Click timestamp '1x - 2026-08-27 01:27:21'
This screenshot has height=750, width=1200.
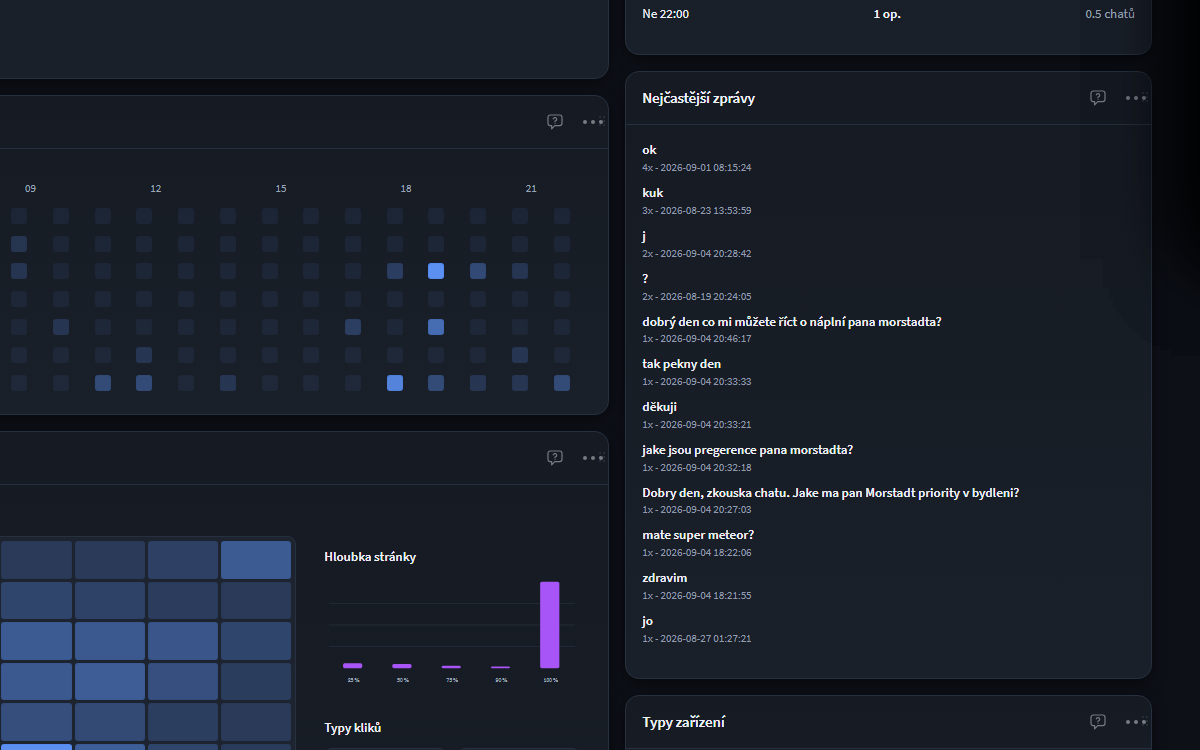[697, 638]
